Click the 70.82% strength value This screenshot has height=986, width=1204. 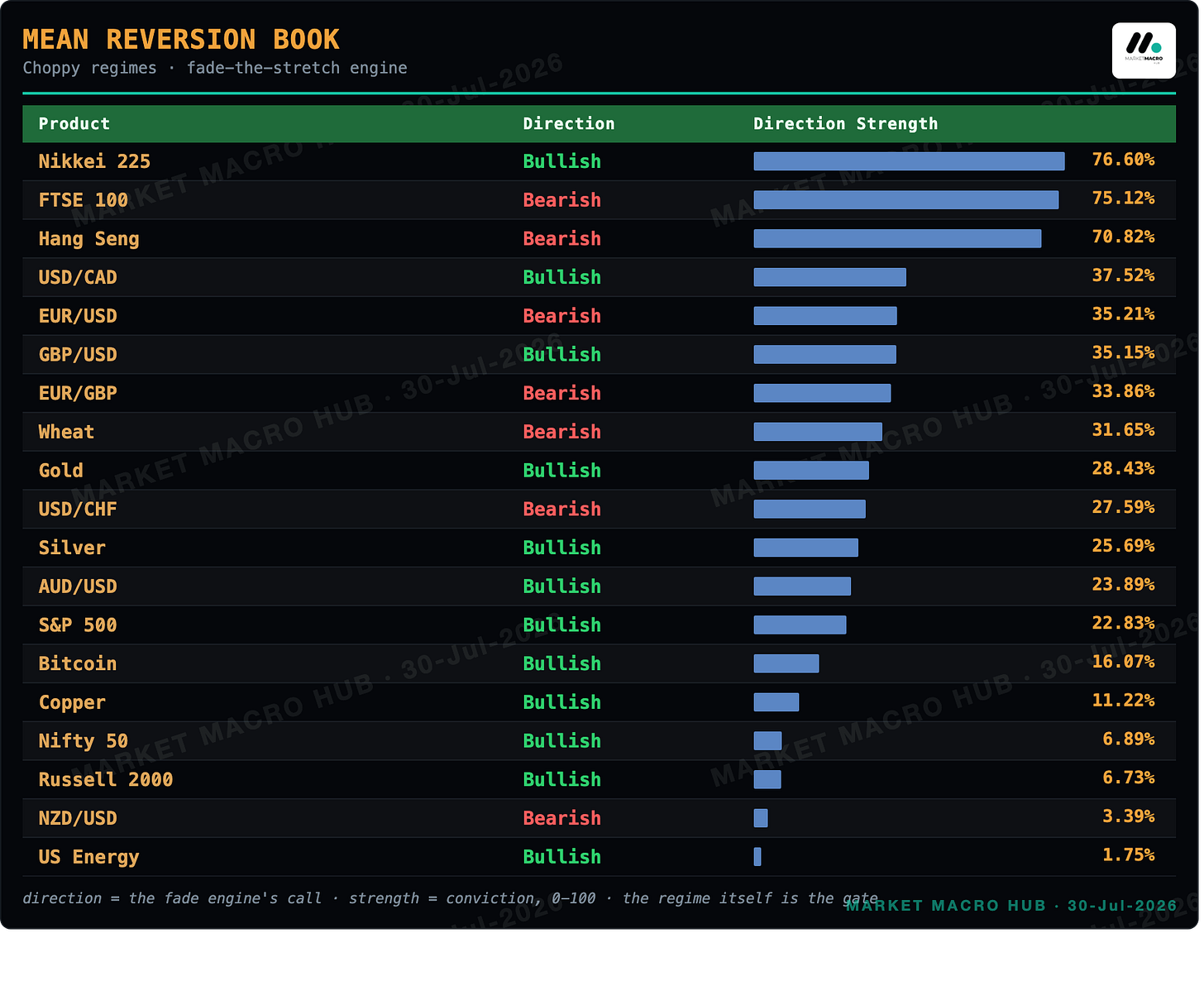1123,237
